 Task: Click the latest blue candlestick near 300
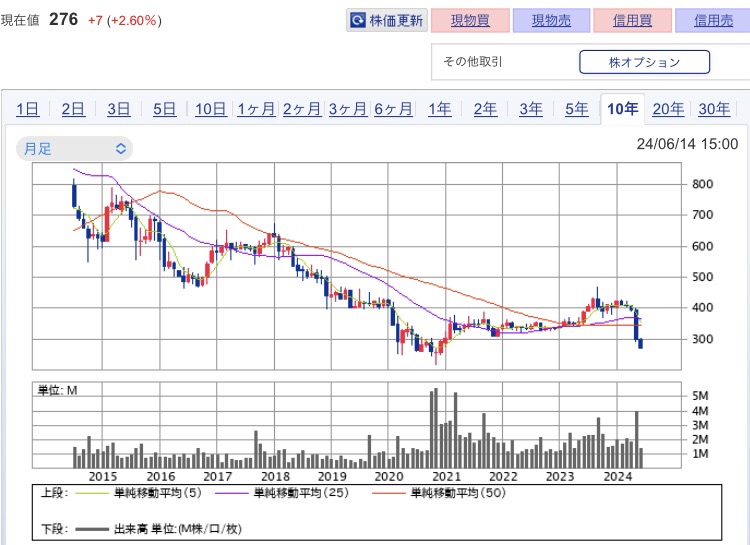640,343
